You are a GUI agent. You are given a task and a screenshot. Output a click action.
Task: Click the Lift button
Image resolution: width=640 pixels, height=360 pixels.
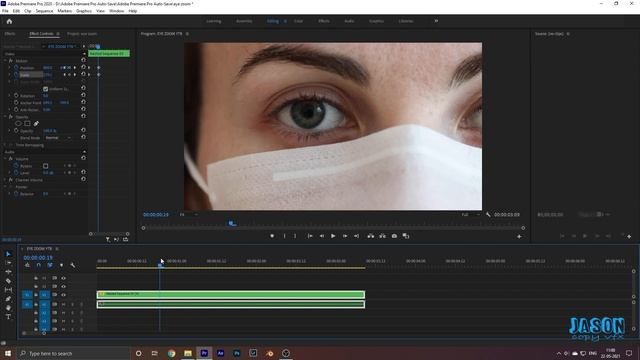click(x=371, y=236)
